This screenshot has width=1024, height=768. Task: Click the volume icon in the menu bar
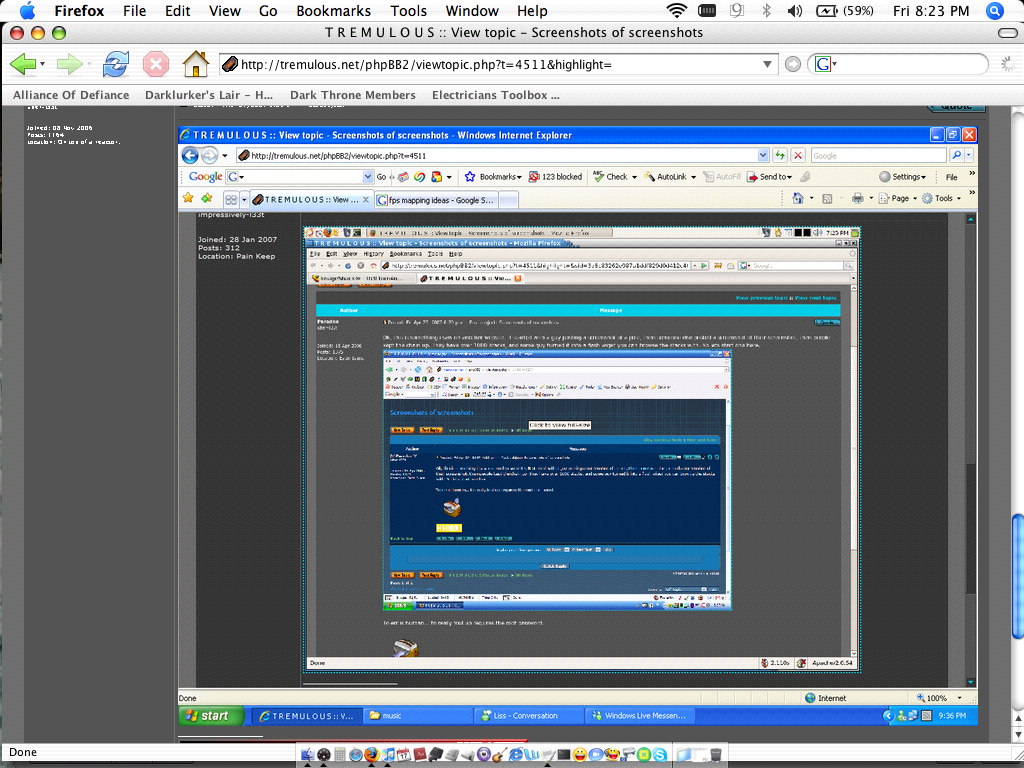click(794, 10)
